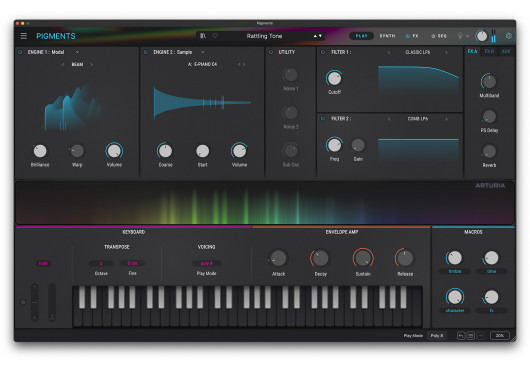The image size is (530, 371).
Task: Click the SEQ power icon in top tabs
Action: pos(433,36)
